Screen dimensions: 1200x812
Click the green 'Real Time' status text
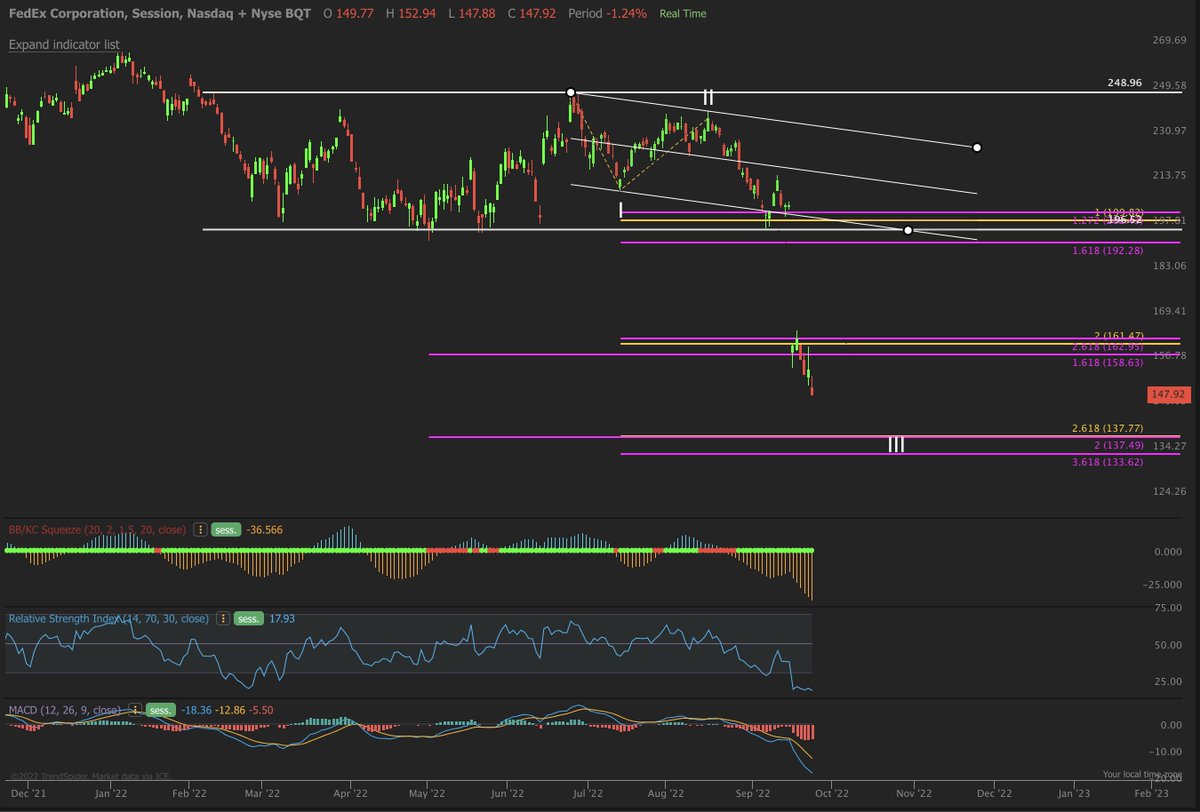click(x=683, y=14)
